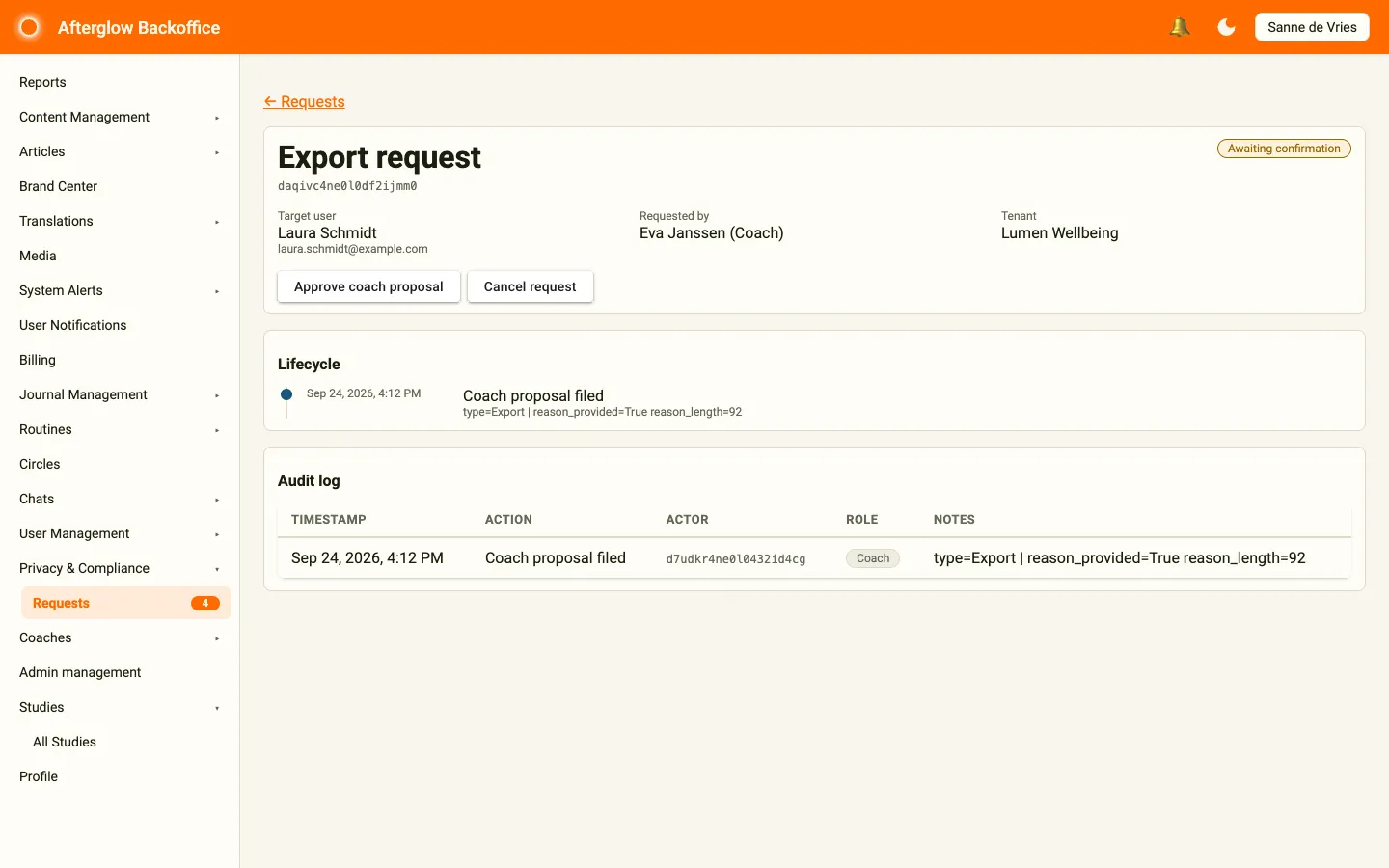1389x868 pixels.
Task: Open All Studies sub-item
Action: (x=126, y=742)
